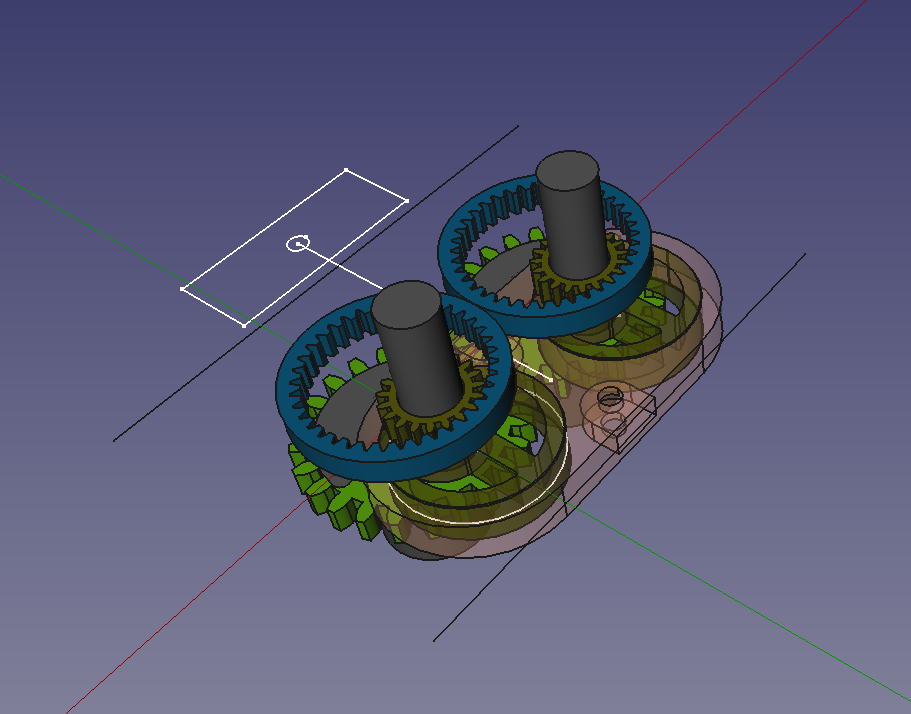Select the top vertex of white rectangle
The image size is (911, 714).
pos(346,170)
